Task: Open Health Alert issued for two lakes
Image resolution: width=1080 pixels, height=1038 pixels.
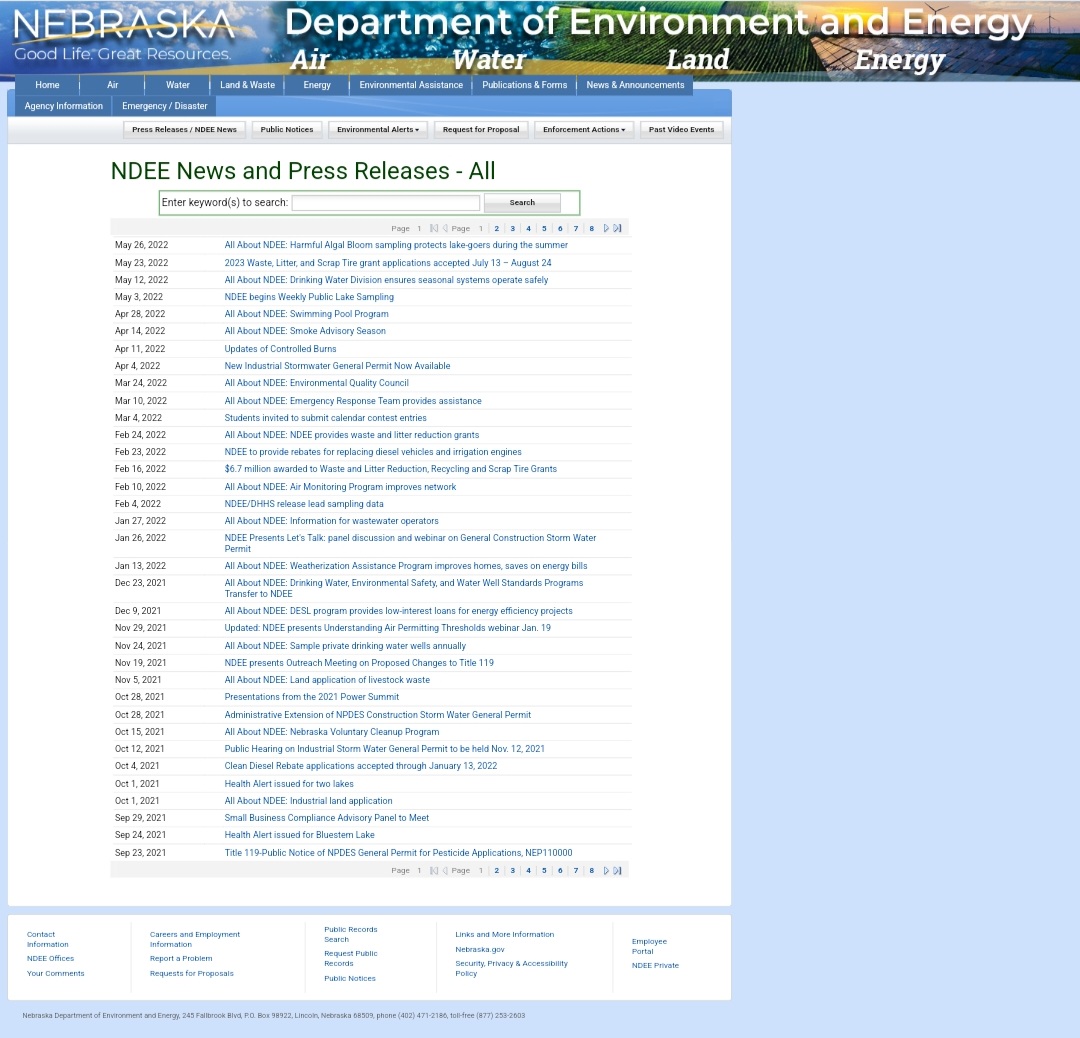Action: [289, 784]
